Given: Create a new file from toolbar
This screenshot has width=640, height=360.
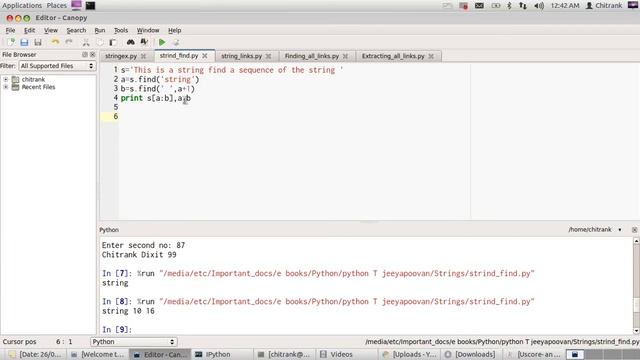Looking at the screenshot, I should [x=11, y=42].
